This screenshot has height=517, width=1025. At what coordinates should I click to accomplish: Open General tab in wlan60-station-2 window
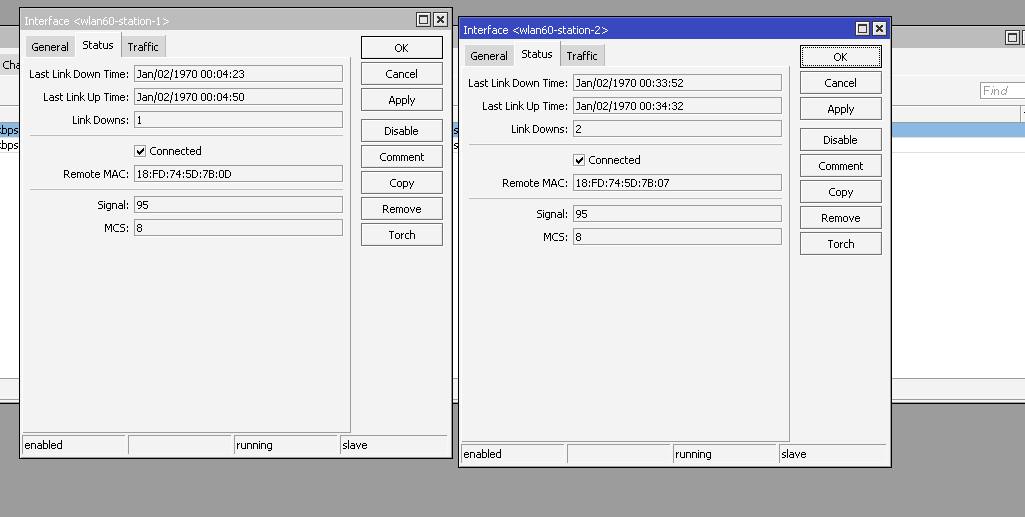(489, 56)
